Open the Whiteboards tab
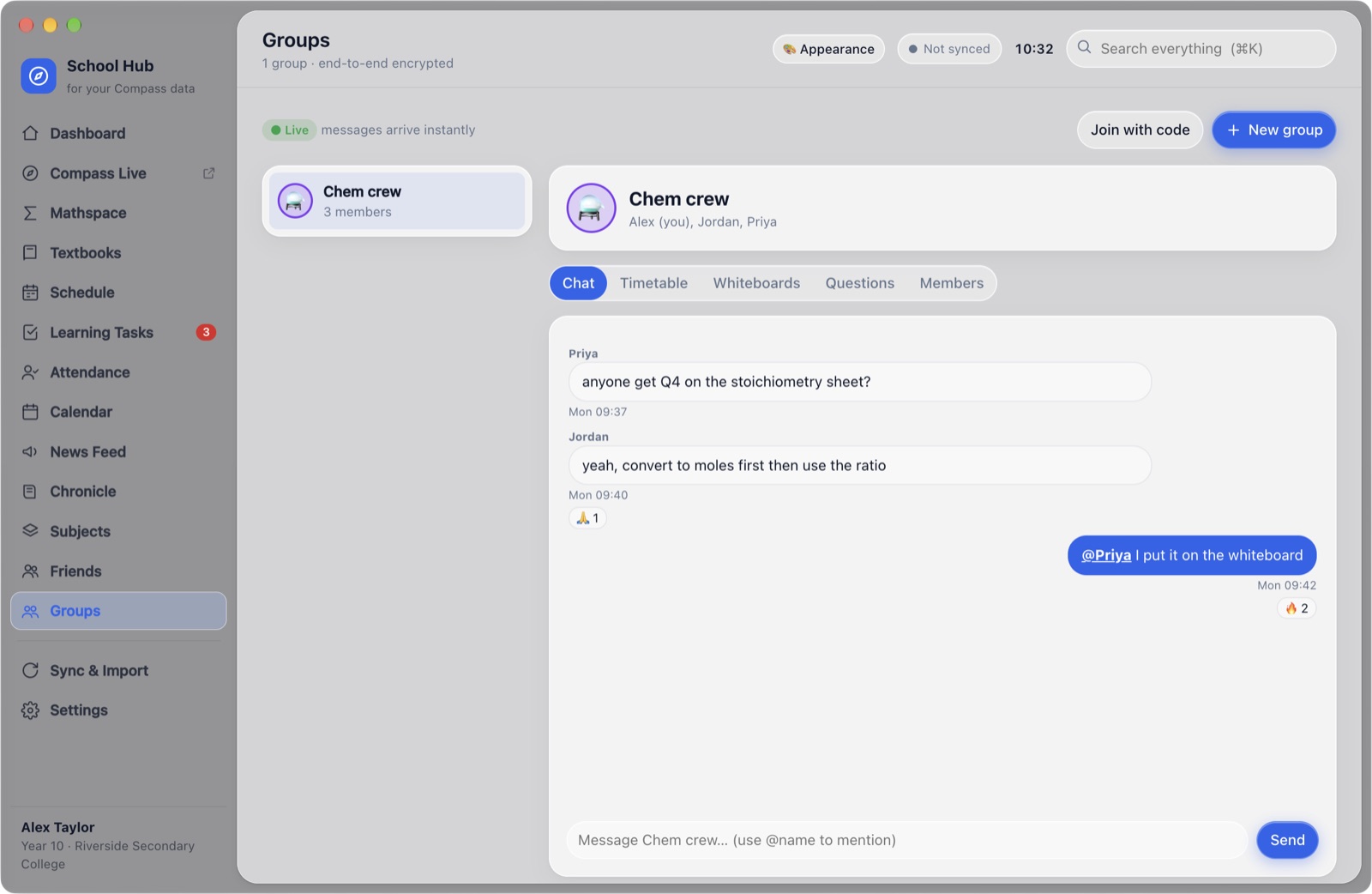Viewport: 1372px width, 894px height. pos(756,283)
